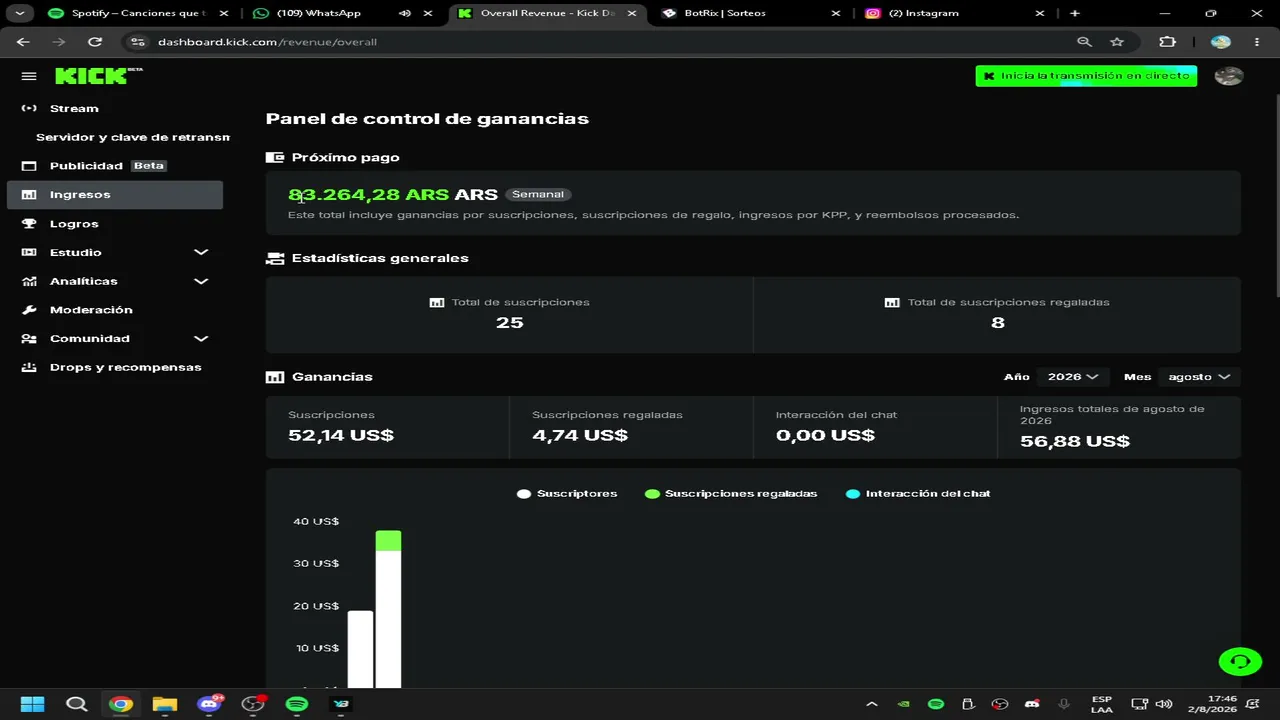The width and height of the screenshot is (1280, 720).
Task: Open the Mes agosto dropdown
Action: tap(1199, 377)
